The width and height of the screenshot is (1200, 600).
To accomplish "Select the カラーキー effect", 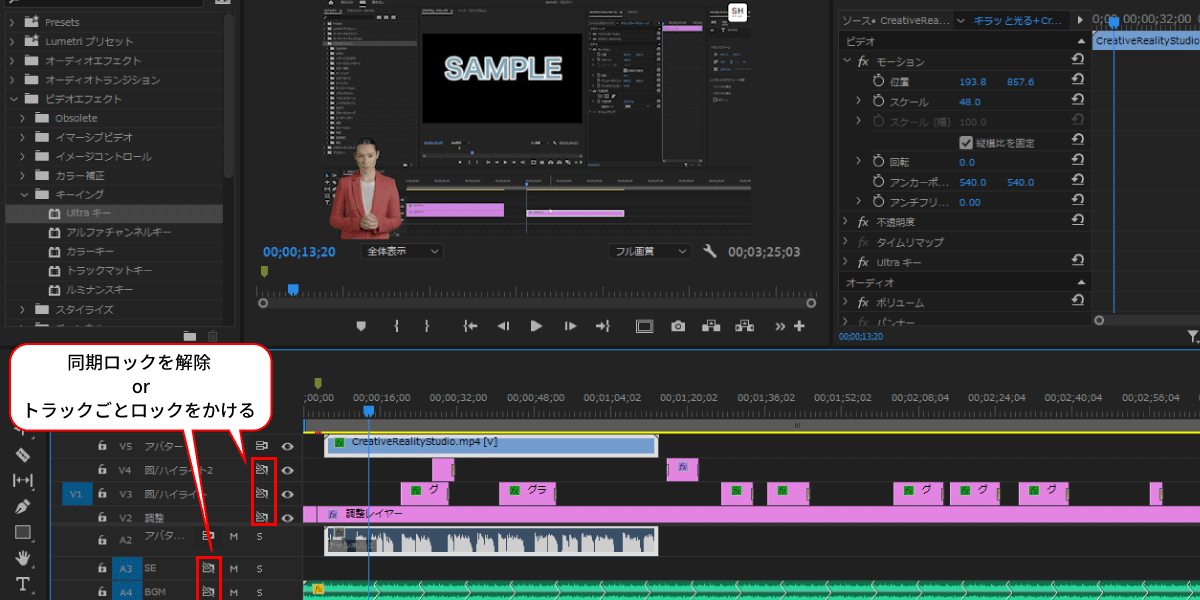I will [x=92, y=251].
